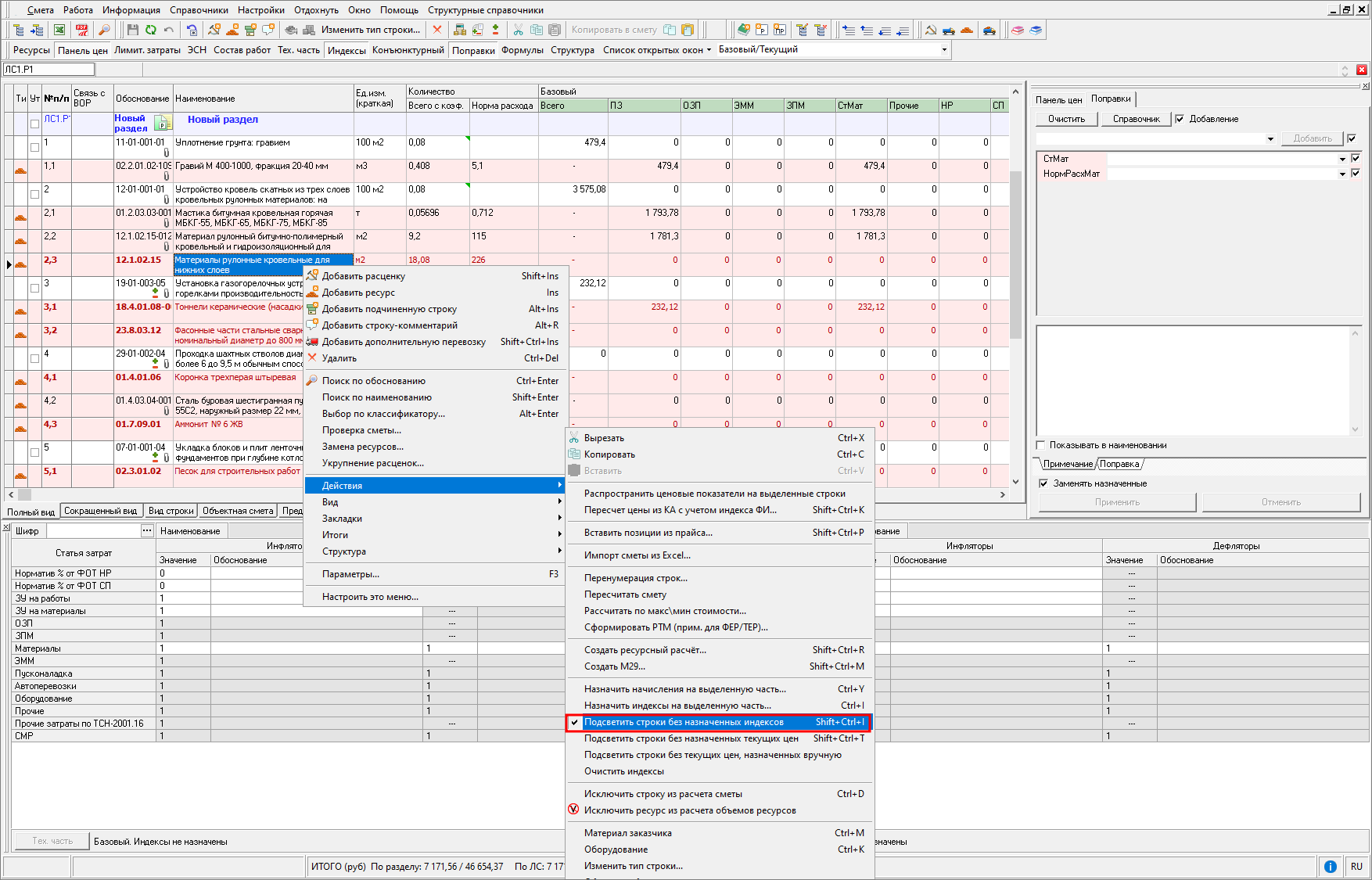Click the magnifier search icon in toolbar
The image size is (1372, 880).
[x=103, y=30]
